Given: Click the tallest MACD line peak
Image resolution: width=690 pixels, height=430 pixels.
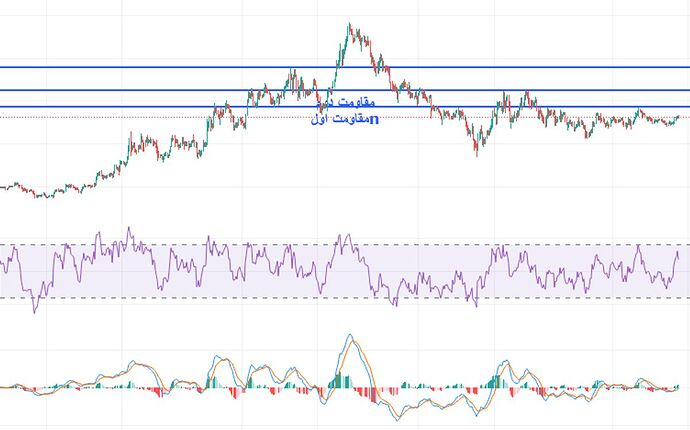Looking at the screenshot, I should click(349, 337).
